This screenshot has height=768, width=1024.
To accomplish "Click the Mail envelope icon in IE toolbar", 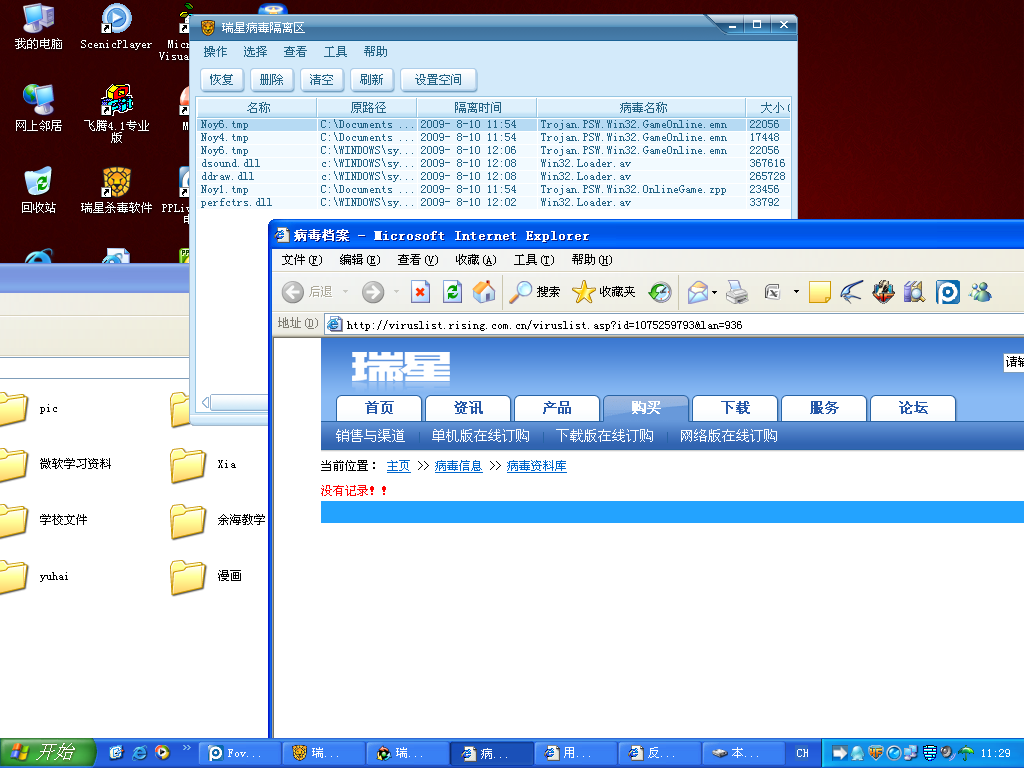I will click(697, 292).
